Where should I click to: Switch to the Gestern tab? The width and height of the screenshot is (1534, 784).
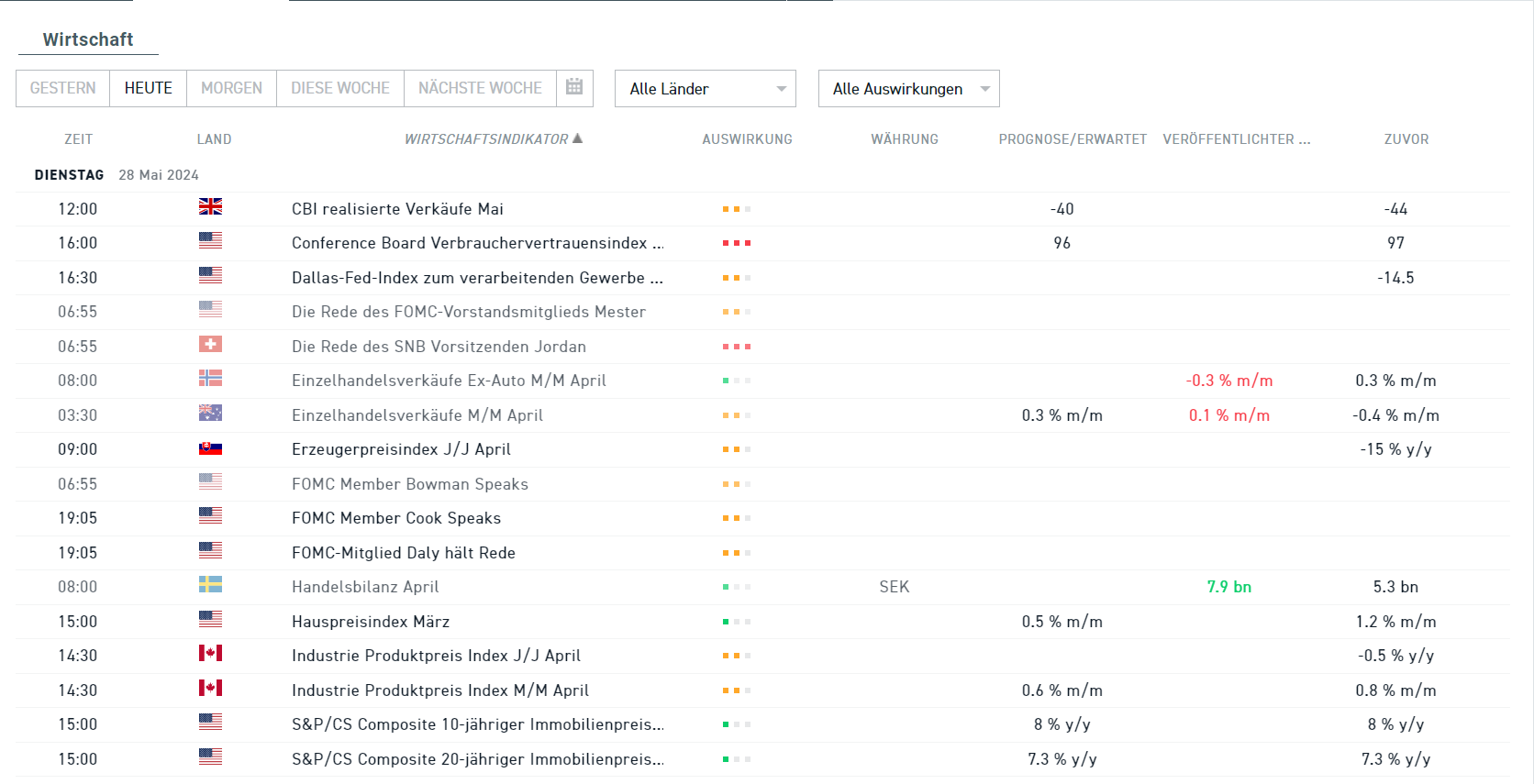click(62, 88)
